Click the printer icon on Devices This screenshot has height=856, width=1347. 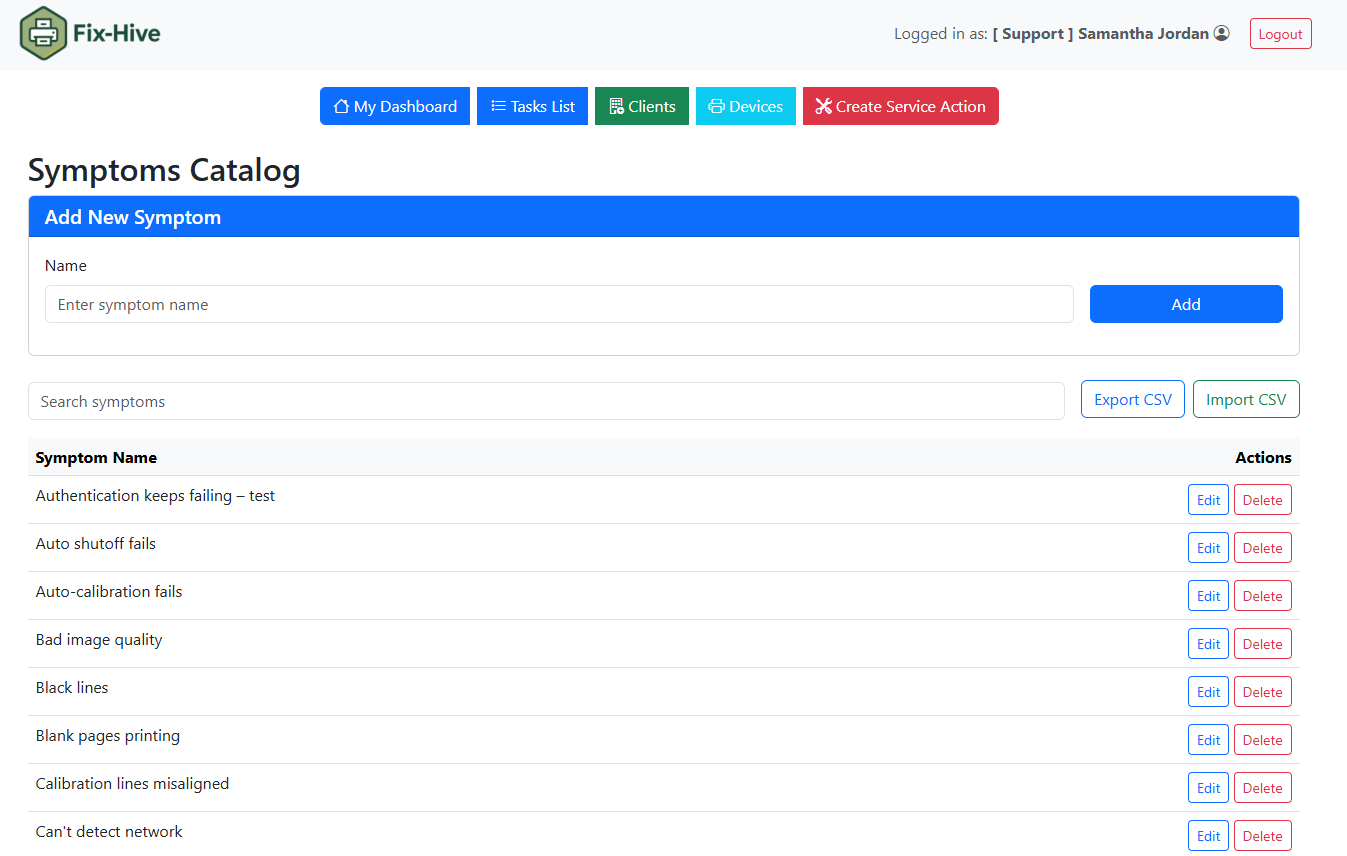pyautogui.click(x=716, y=106)
